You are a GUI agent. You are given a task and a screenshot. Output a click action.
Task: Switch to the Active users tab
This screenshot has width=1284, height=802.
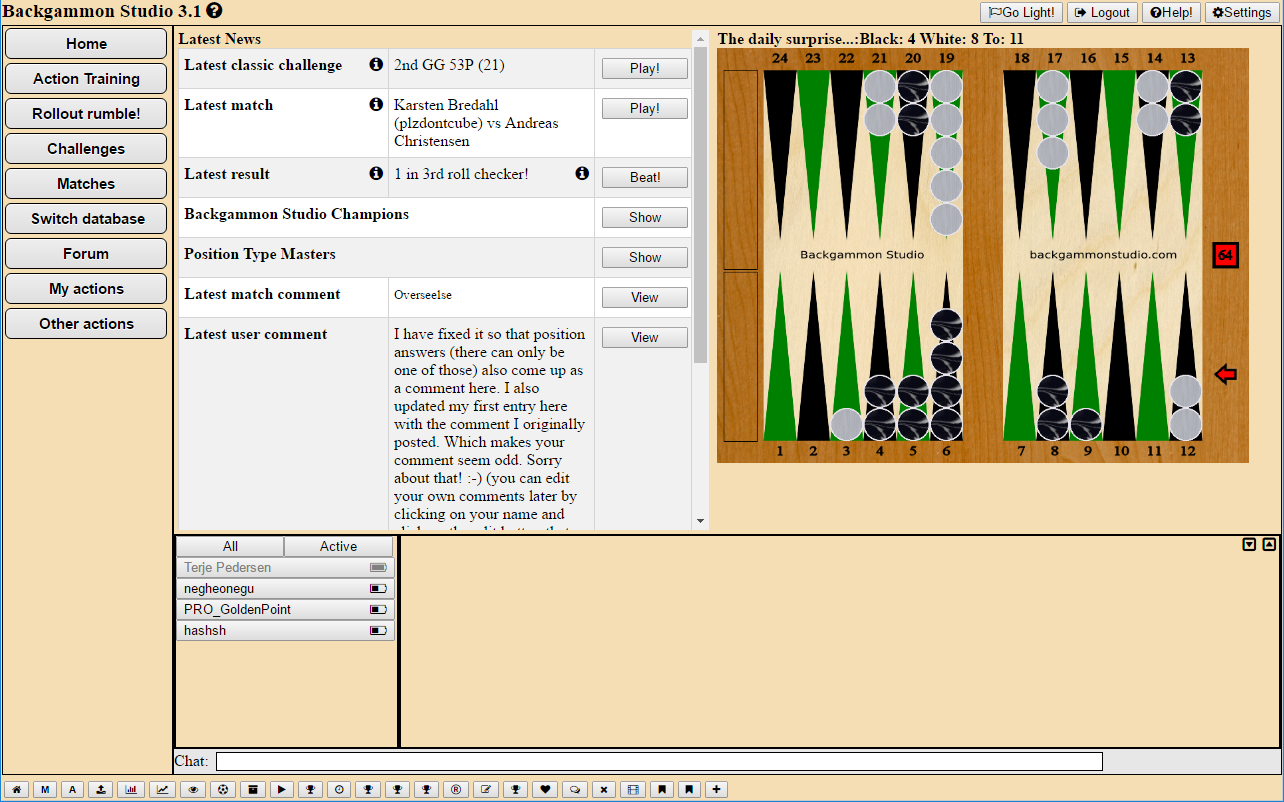coord(338,546)
